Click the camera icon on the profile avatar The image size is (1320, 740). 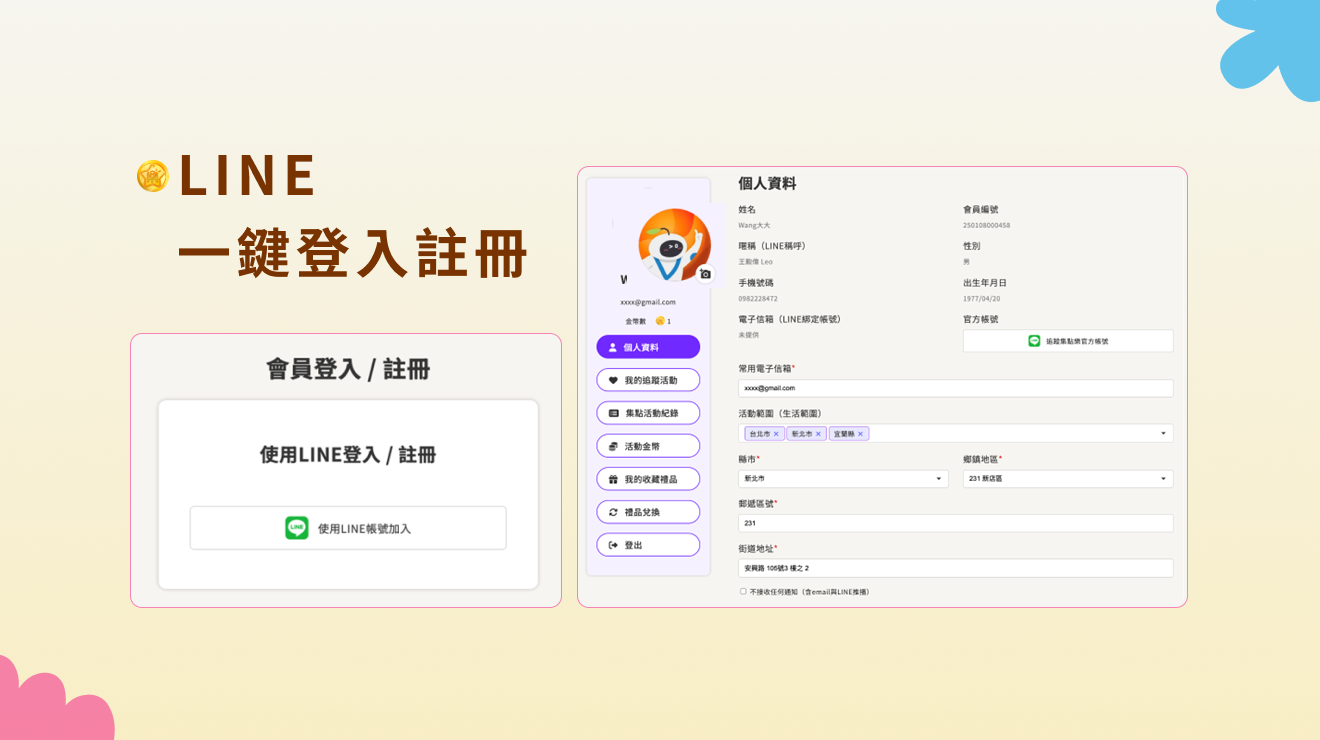[705, 274]
